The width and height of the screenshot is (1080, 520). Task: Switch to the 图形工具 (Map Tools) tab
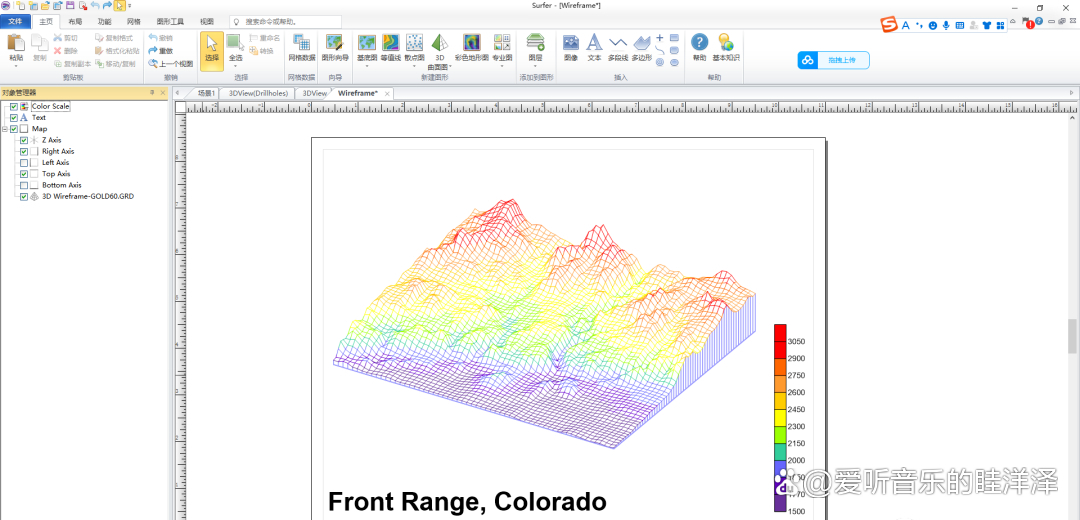(x=170, y=21)
